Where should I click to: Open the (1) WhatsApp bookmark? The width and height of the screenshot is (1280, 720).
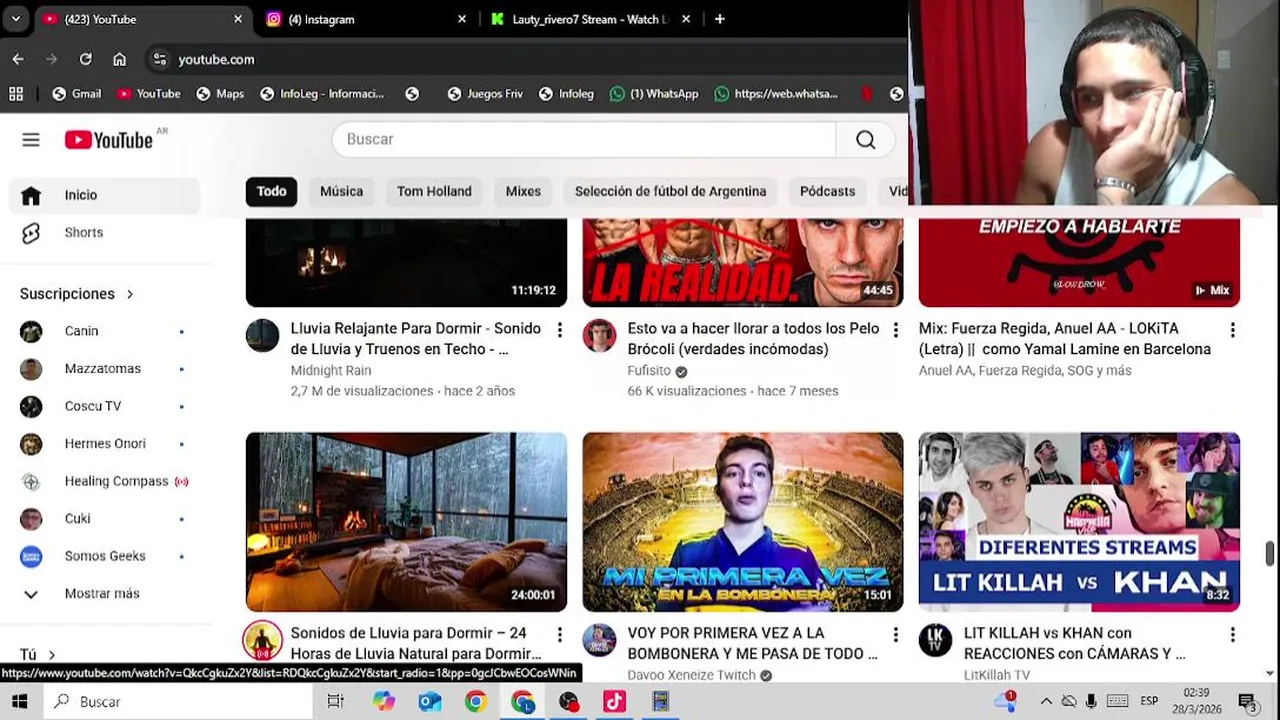tap(654, 94)
